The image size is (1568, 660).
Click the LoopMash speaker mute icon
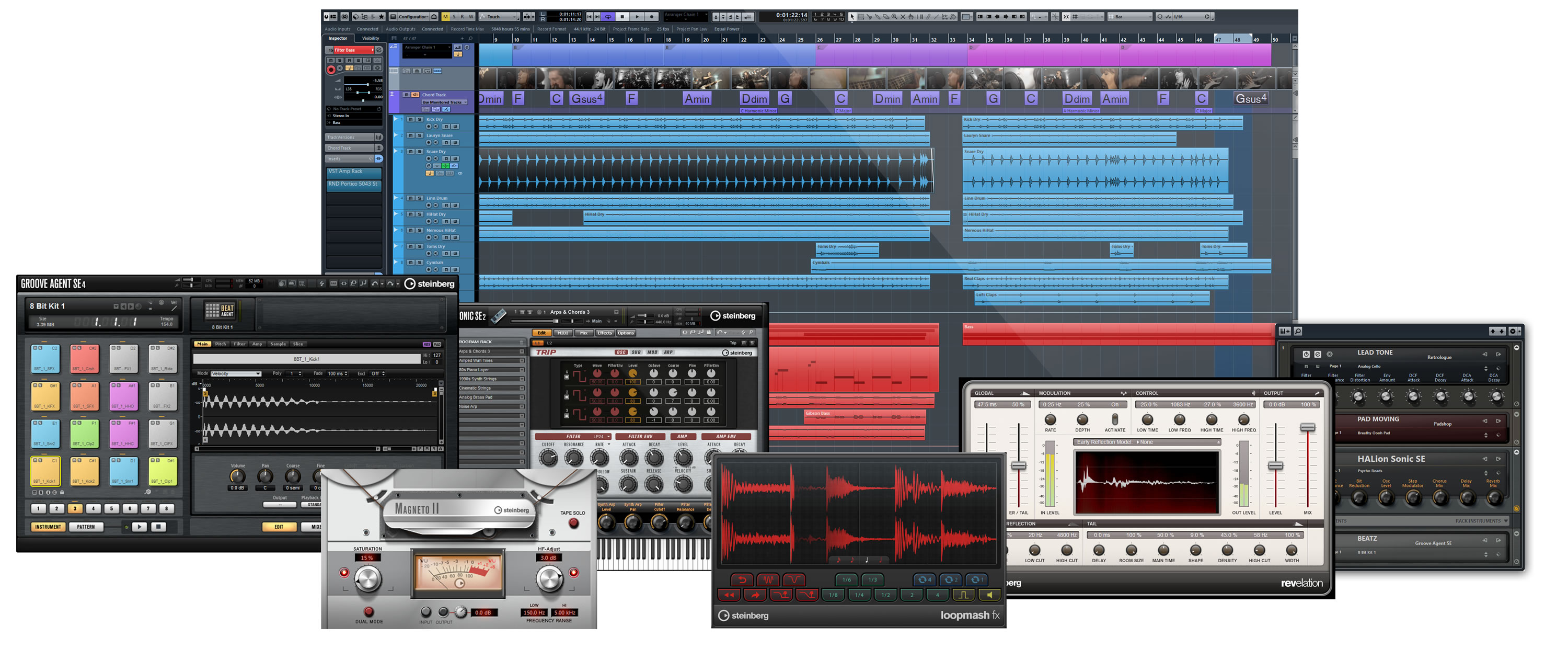tap(990, 595)
